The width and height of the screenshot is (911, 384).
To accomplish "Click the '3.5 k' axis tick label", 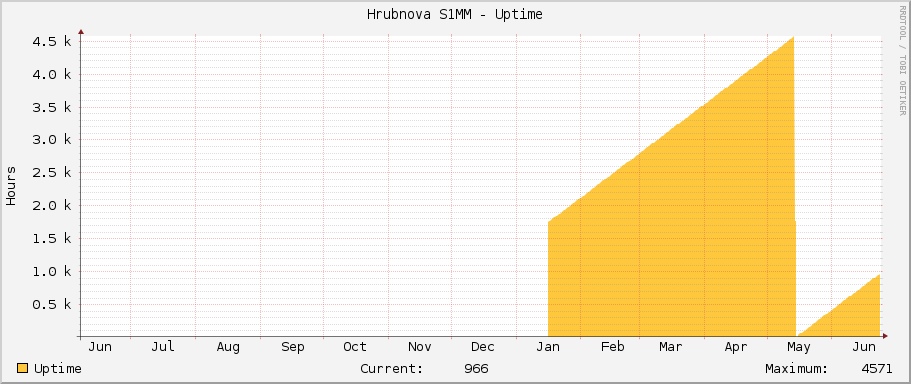I will click(x=52, y=107).
